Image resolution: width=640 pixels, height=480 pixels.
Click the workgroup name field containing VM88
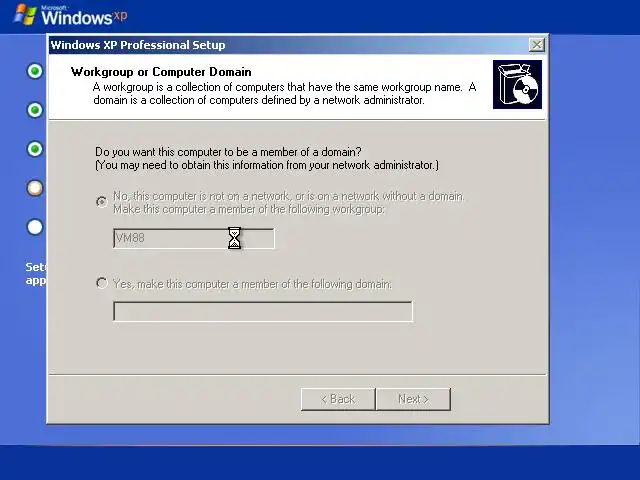194,238
